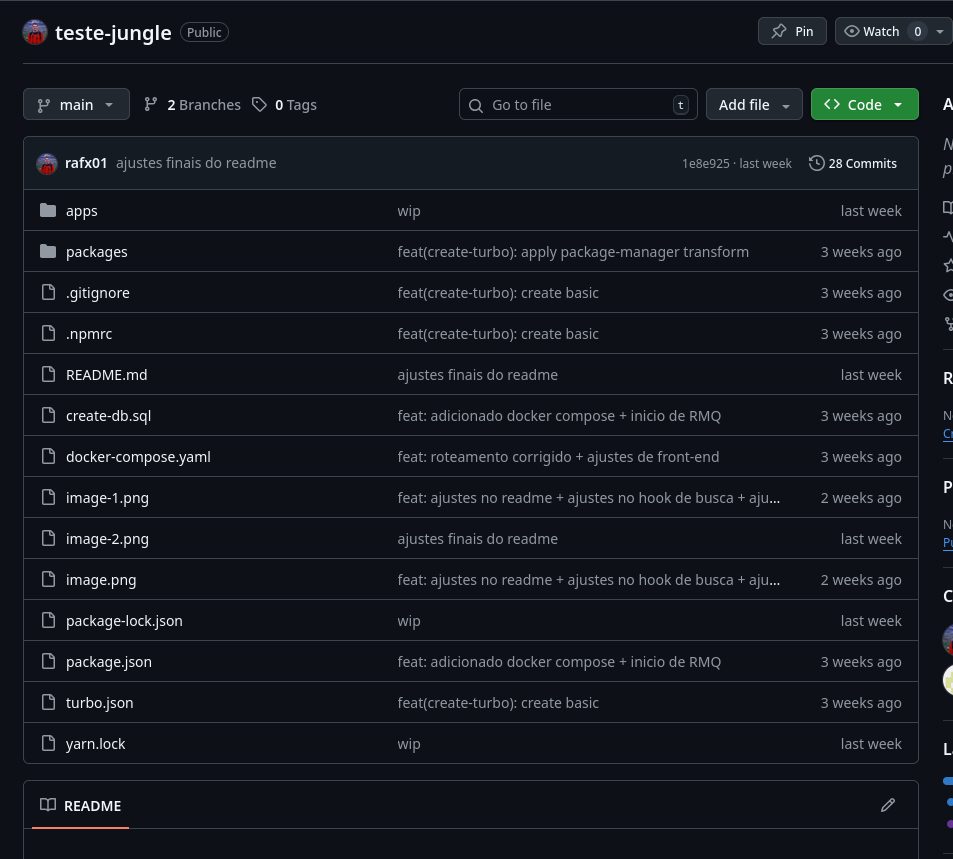Open the docker-compose.yaml file
Viewport: 953px width, 859px height.
tap(138, 457)
